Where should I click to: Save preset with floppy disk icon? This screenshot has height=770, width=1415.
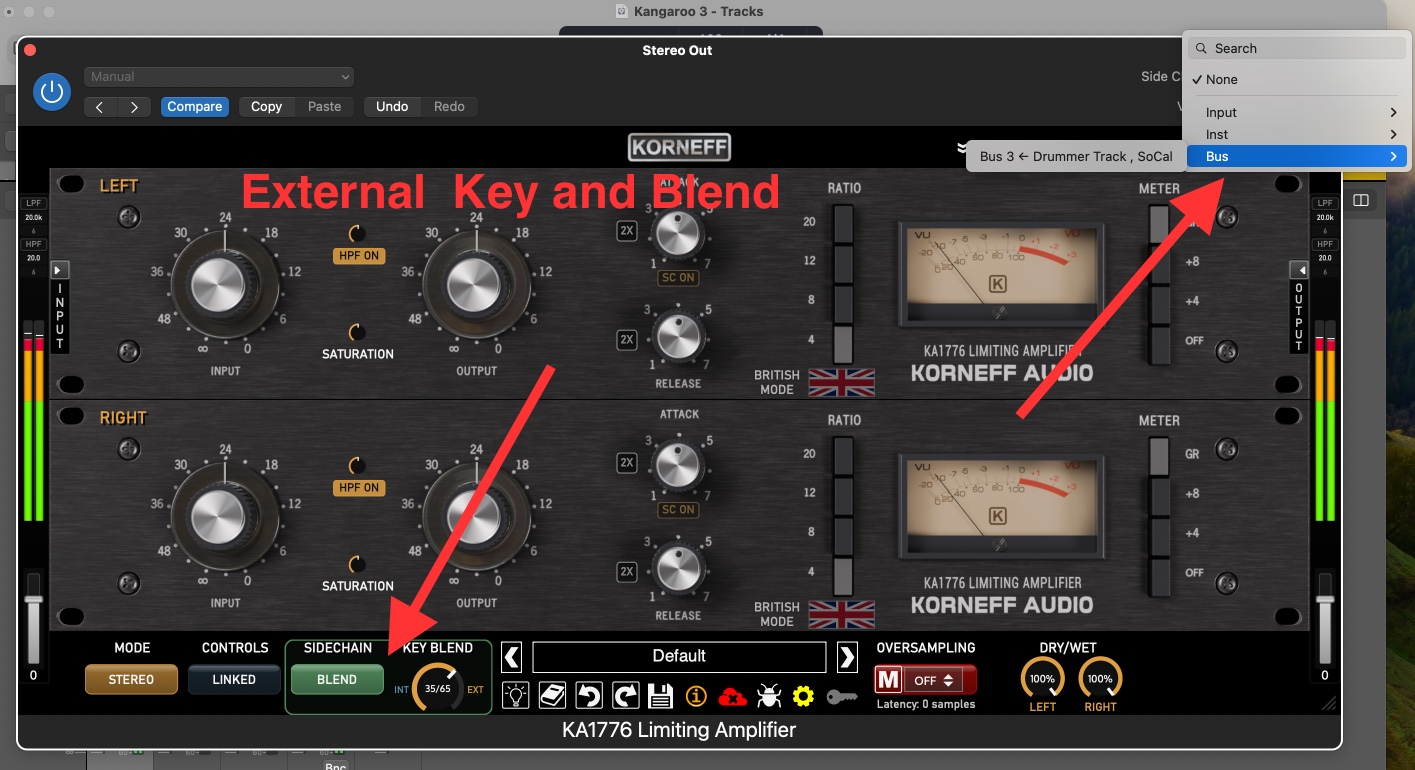tap(660, 695)
